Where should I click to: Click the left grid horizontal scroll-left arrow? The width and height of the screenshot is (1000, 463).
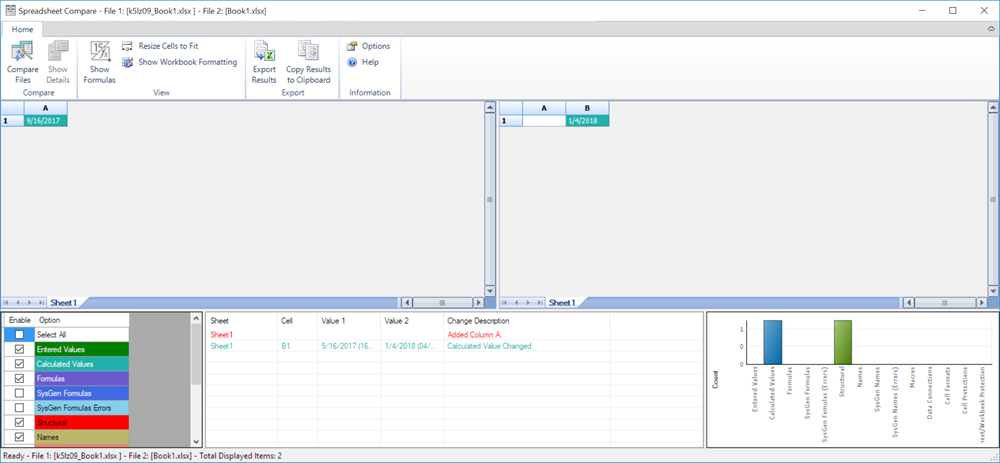(x=406, y=303)
